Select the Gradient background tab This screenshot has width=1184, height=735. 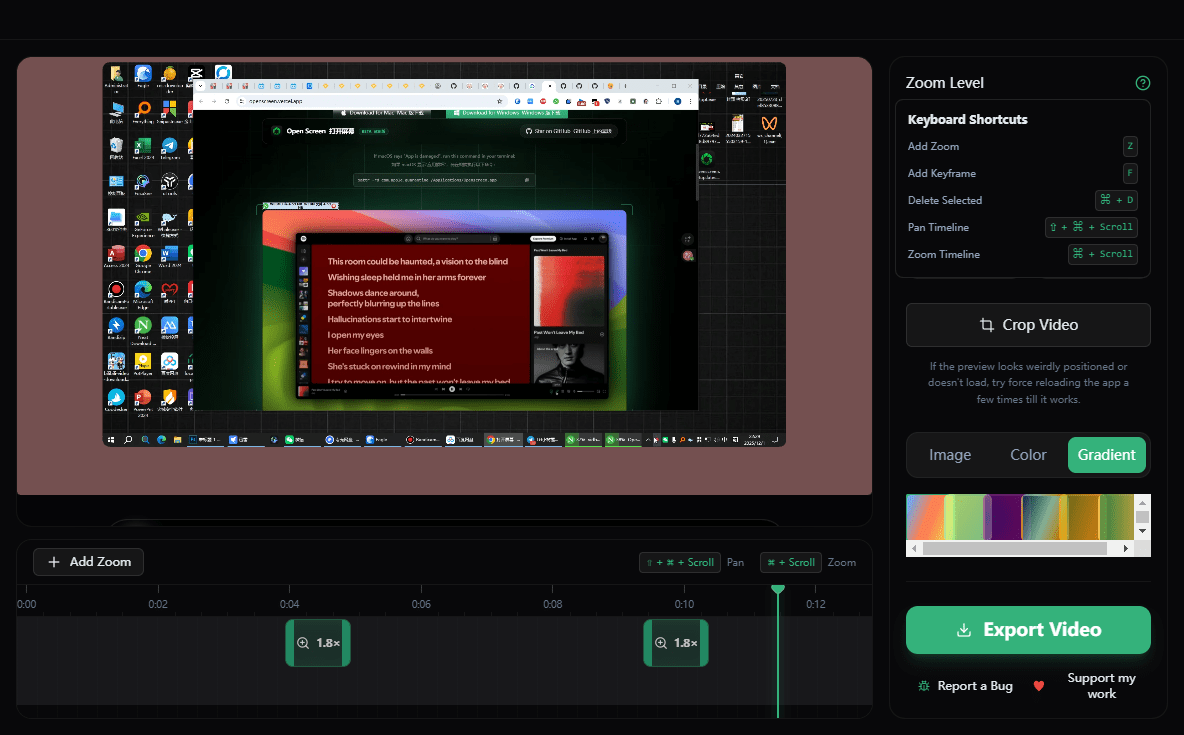tap(1106, 455)
